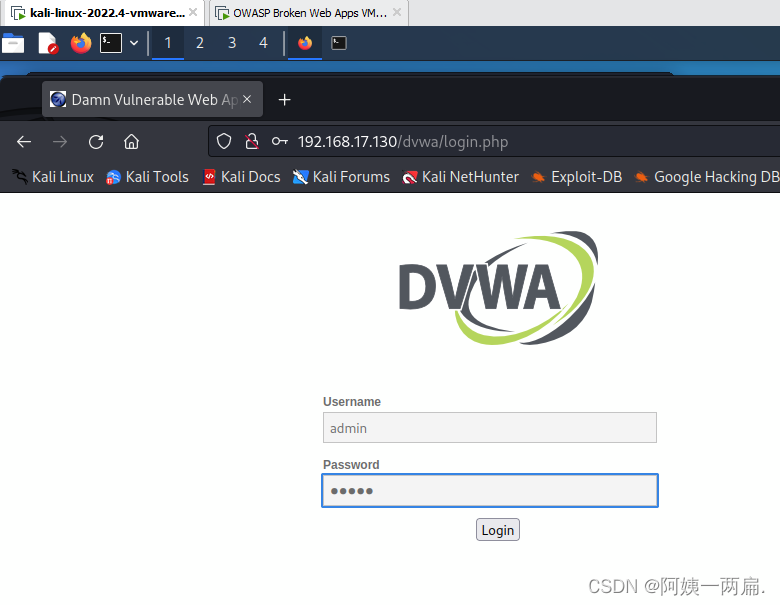
Task: Select the running terminal window in taskbar
Action: point(339,43)
